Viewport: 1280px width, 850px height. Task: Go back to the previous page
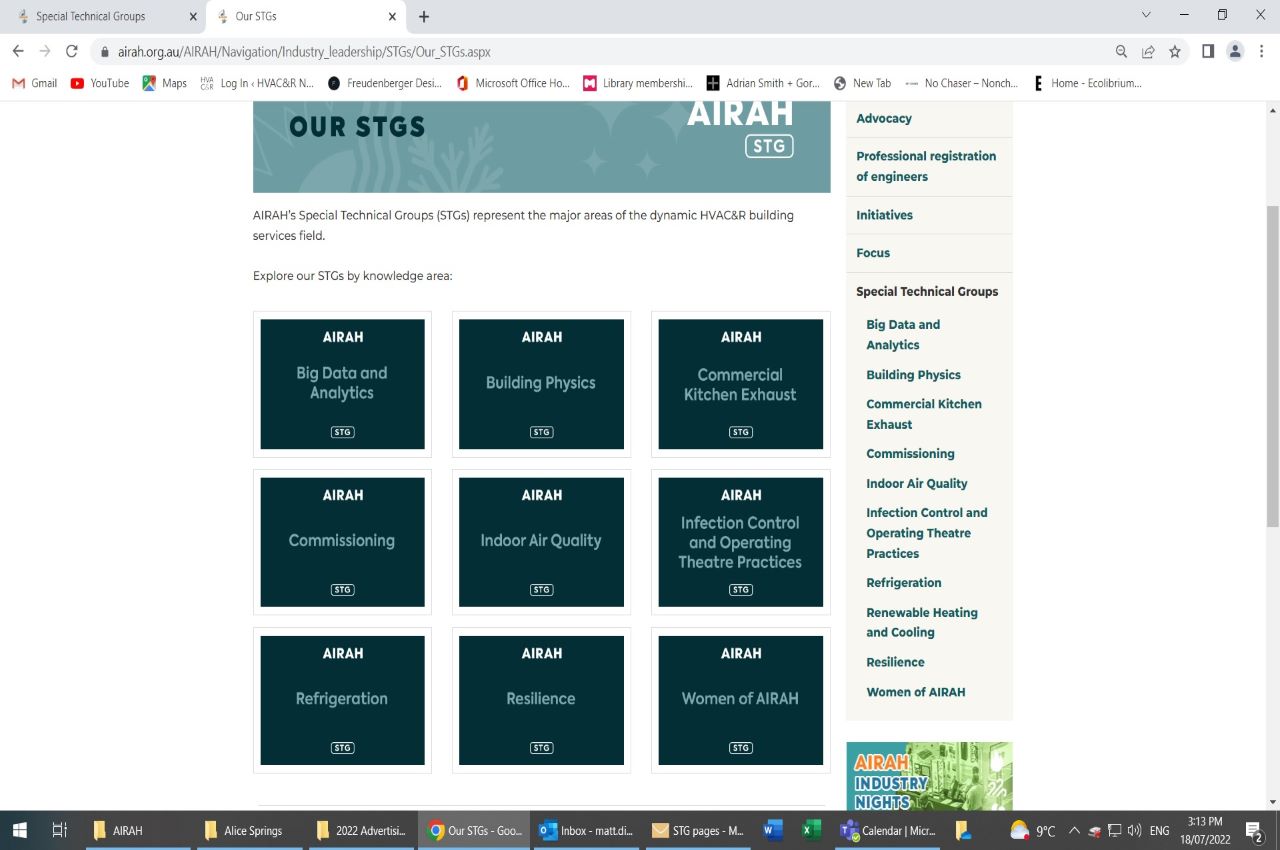click(x=18, y=51)
